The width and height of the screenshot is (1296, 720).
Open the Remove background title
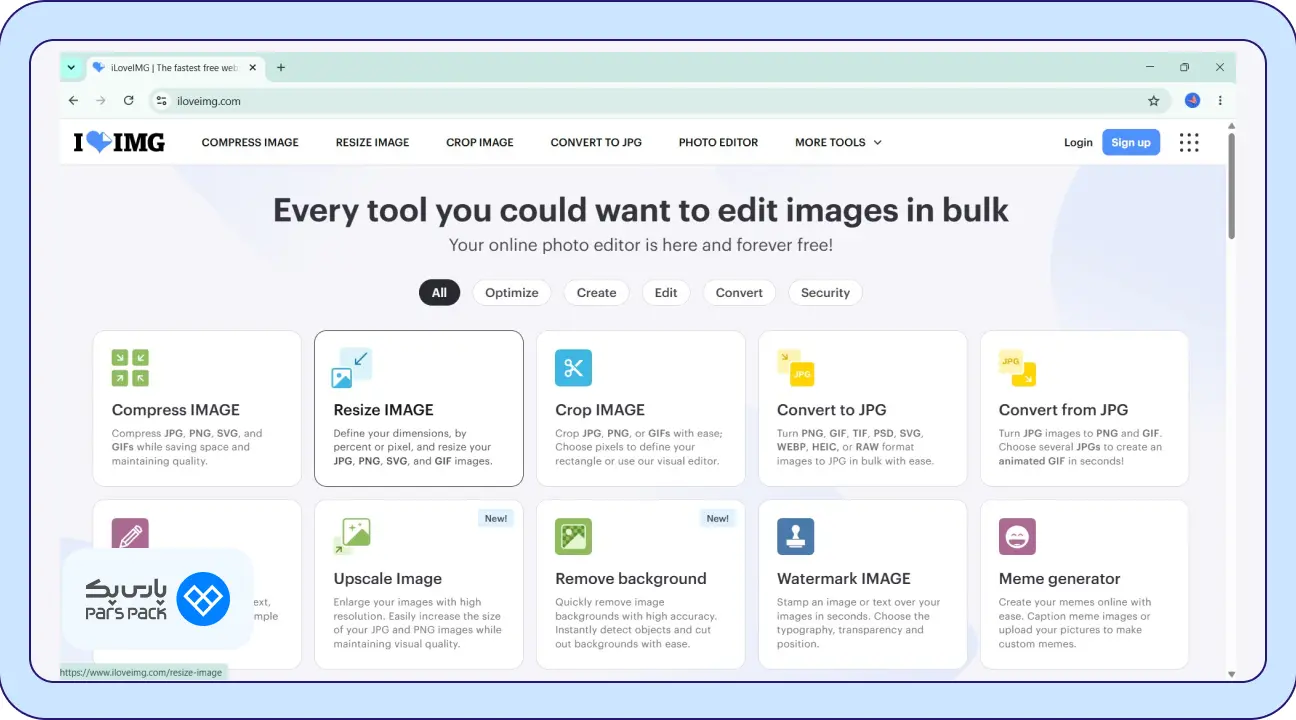tap(631, 579)
